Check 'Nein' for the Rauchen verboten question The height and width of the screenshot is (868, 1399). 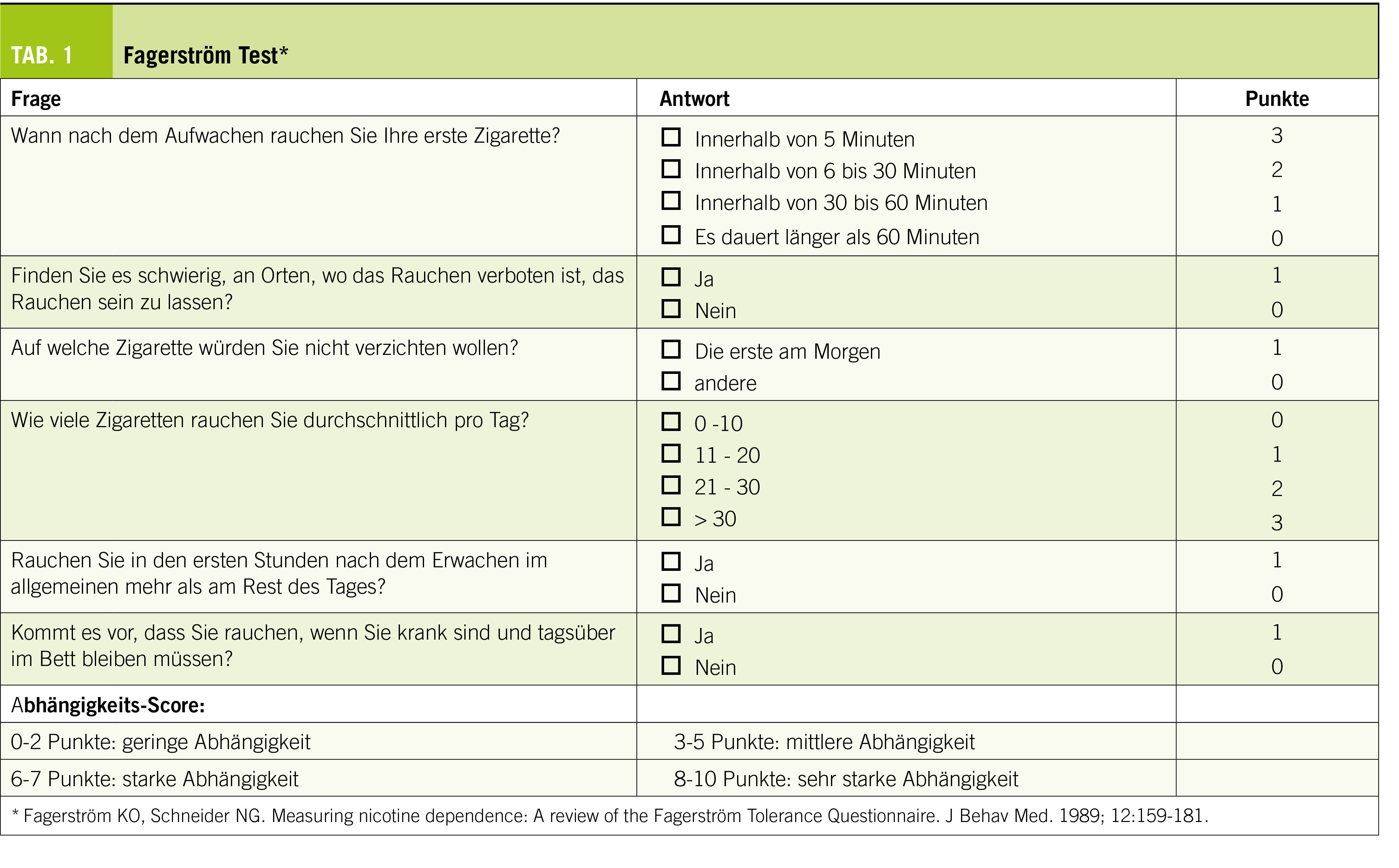pos(670,309)
